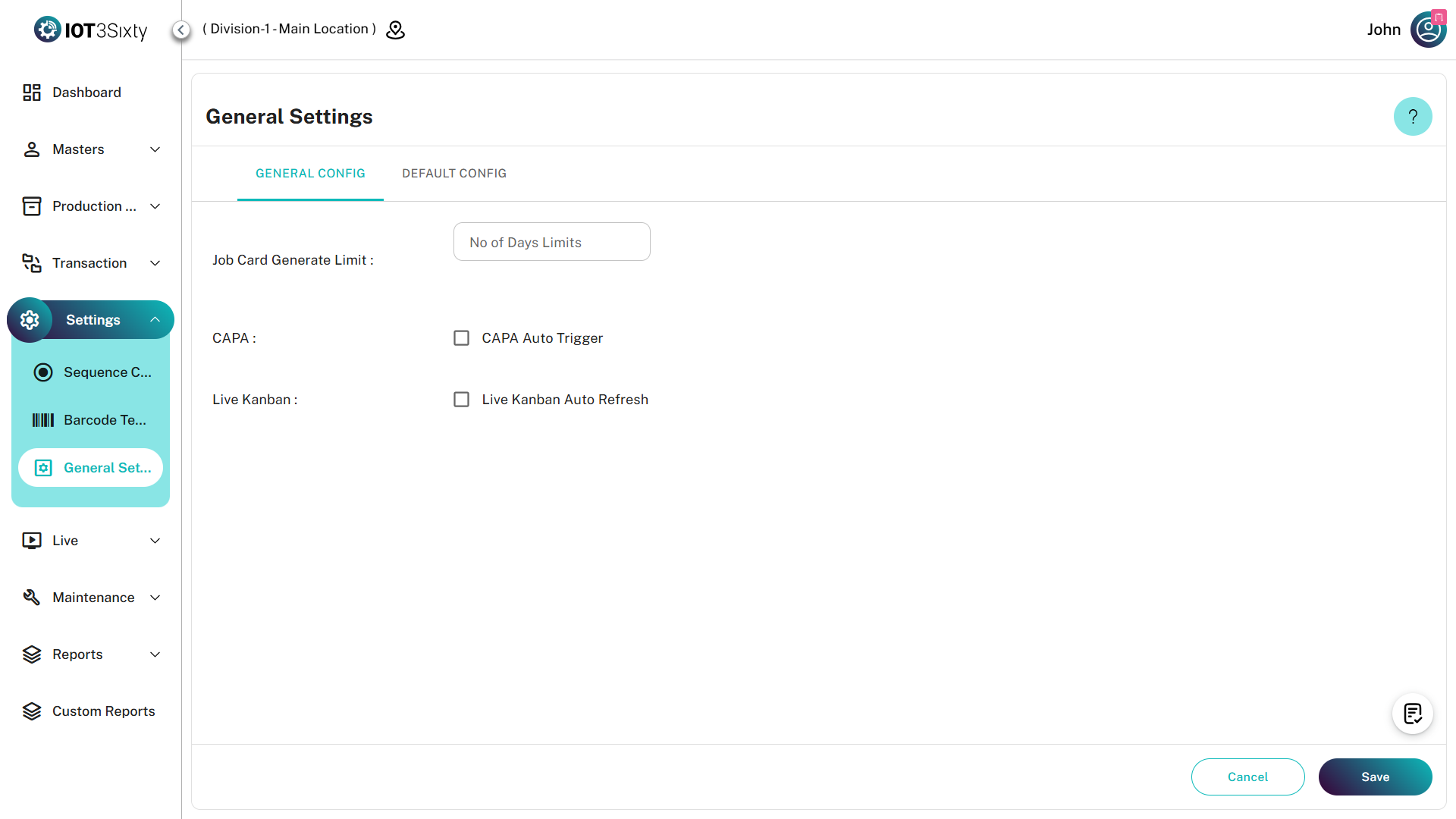Screen dimensions: 1456x819
Task: Open the floating checklist note icon
Action: click(1412, 714)
